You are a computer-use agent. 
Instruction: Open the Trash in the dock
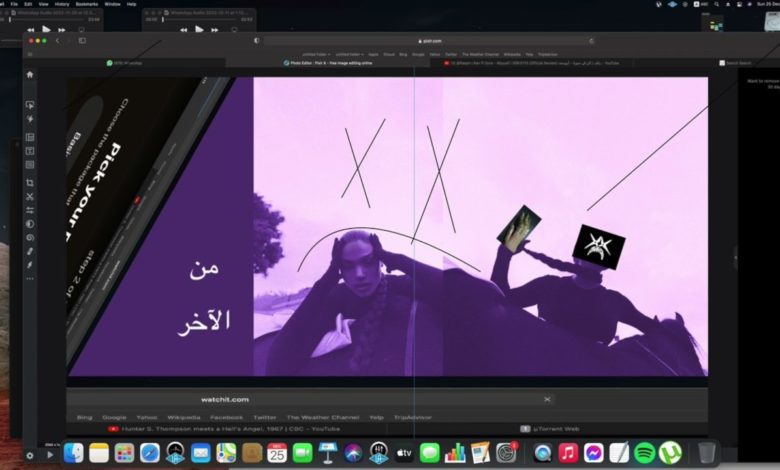706,453
